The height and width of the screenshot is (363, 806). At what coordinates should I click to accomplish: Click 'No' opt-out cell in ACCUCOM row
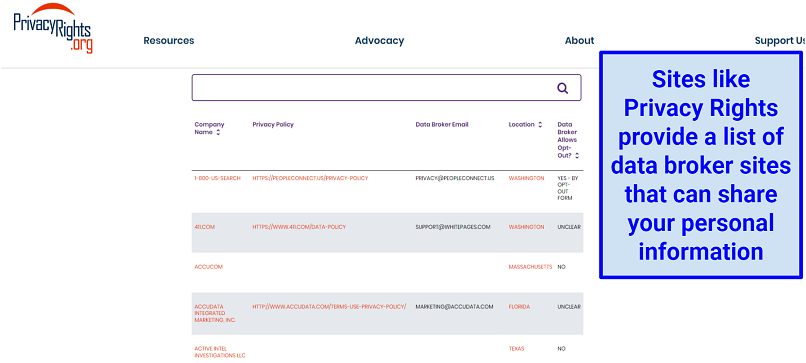point(561,267)
